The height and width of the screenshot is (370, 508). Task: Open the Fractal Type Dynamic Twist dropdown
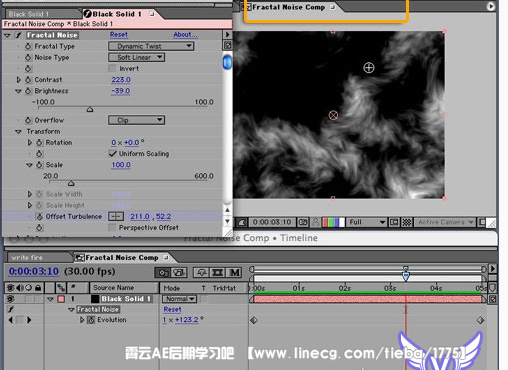(x=151, y=46)
